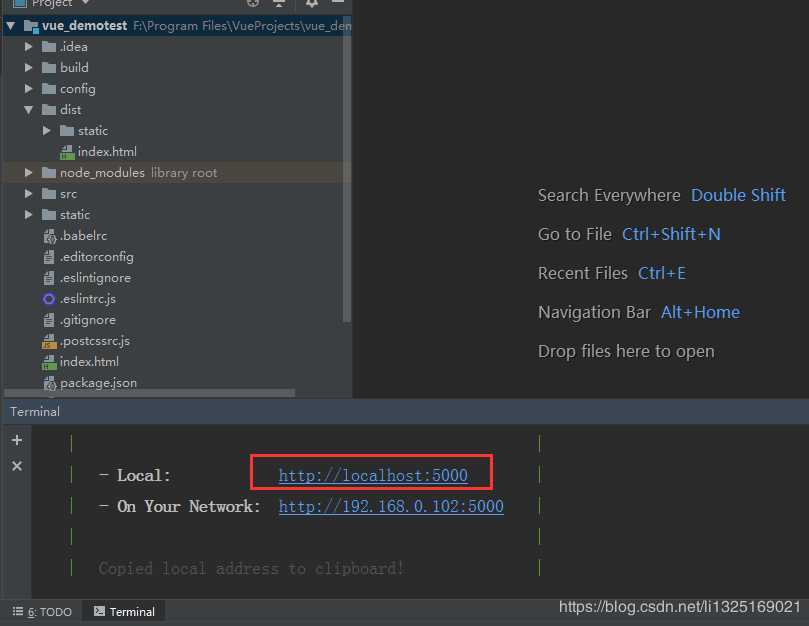This screenshot has width=809, height=626.
Task: Click the 'library root' label beside node_modules
Action: click(184, 173)
